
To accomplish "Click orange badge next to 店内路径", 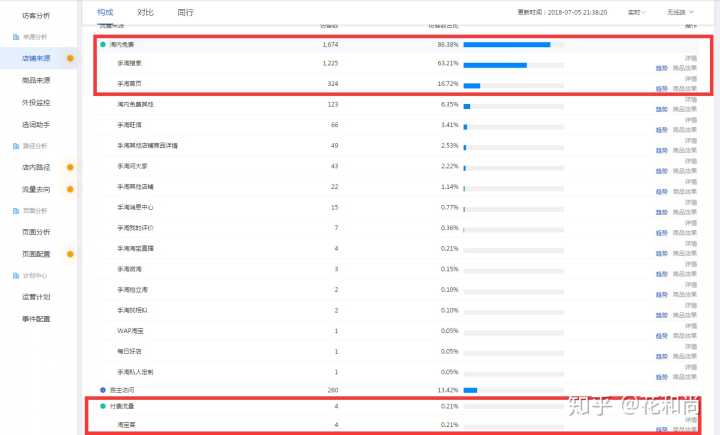I will (x=69, y=167).
